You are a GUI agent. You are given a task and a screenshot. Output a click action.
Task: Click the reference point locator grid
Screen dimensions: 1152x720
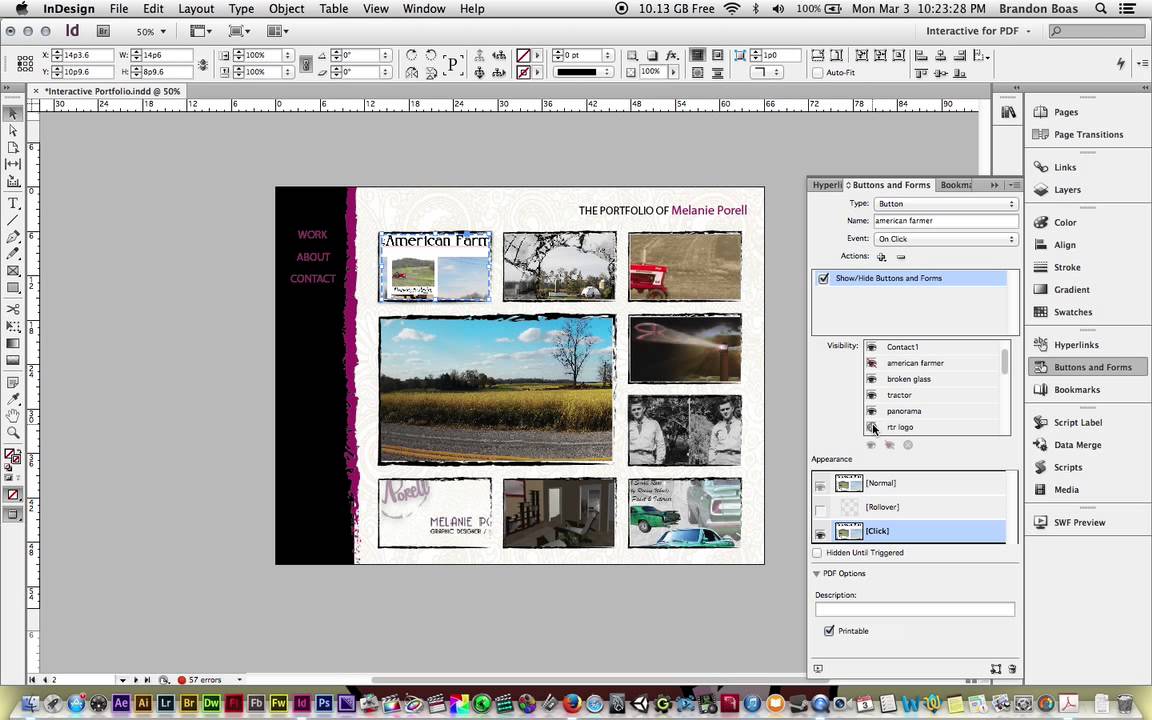tap(24, 63)
